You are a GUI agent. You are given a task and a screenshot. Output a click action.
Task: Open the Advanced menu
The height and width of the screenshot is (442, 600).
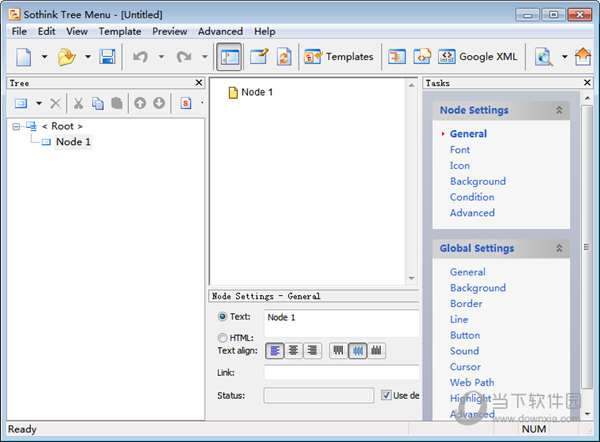[x=220, y=31]
